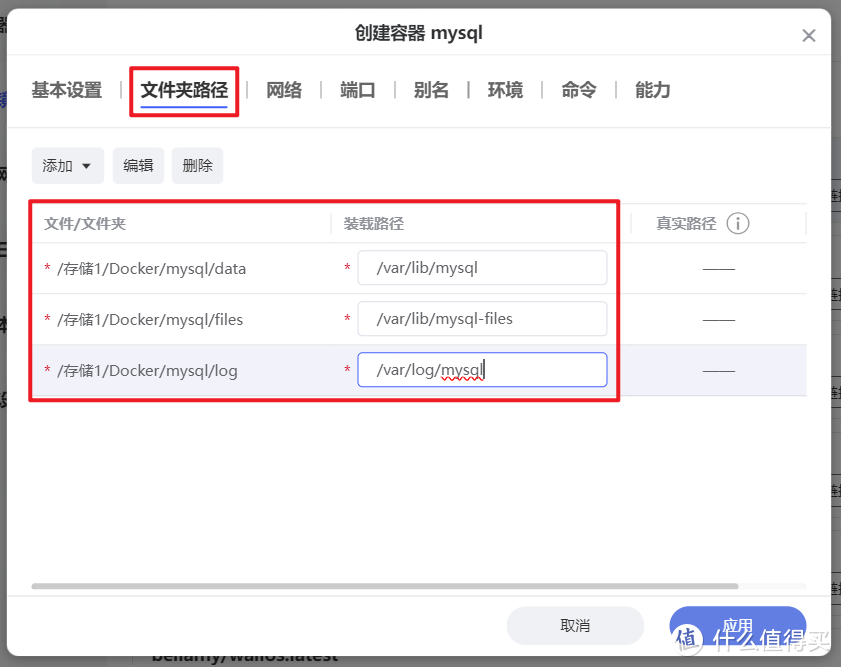
Task: Click the 应用 (Apply) button
Action: (737, 625)
